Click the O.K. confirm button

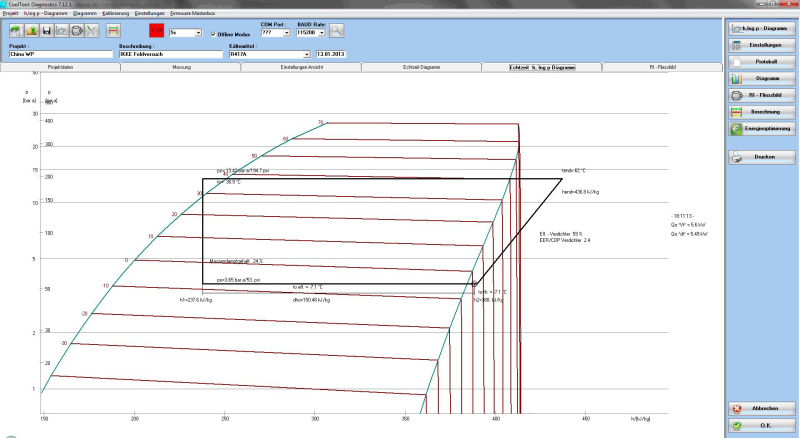[761, 425]
